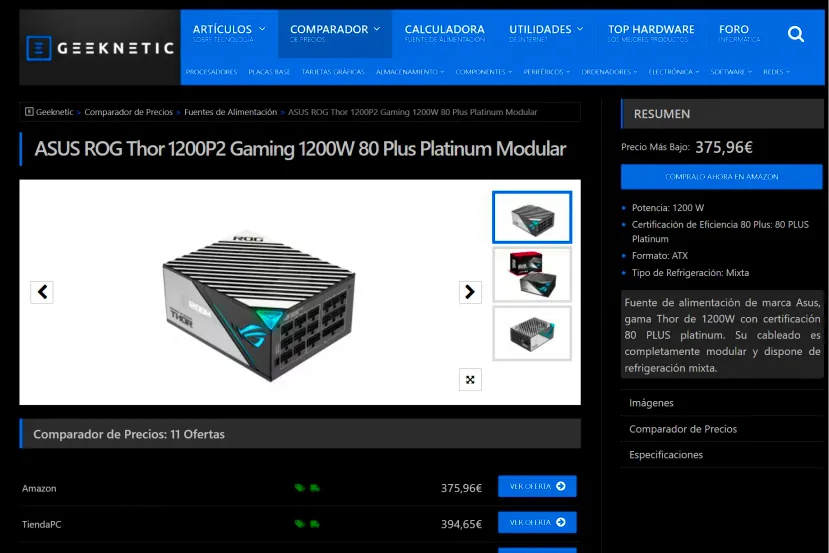
Task: Click 'Comparador de Precios: 11 Ofertas' header
Action: (300, 434)
